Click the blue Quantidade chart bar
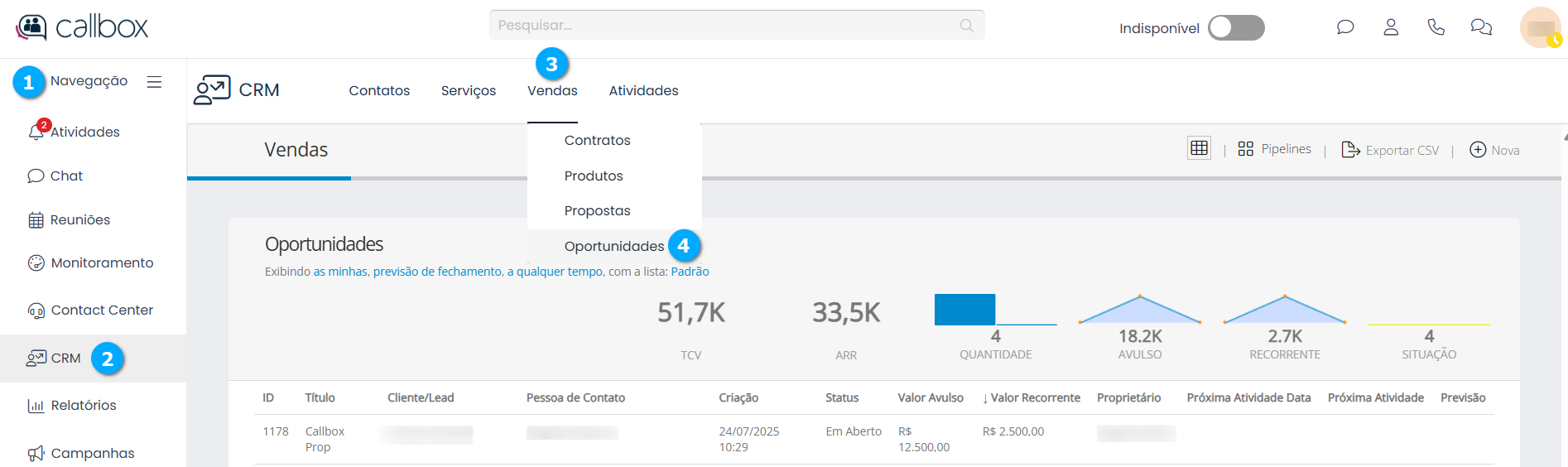Image resolution: width=1568 pixels, height=467 pixels. coord(964,310)
